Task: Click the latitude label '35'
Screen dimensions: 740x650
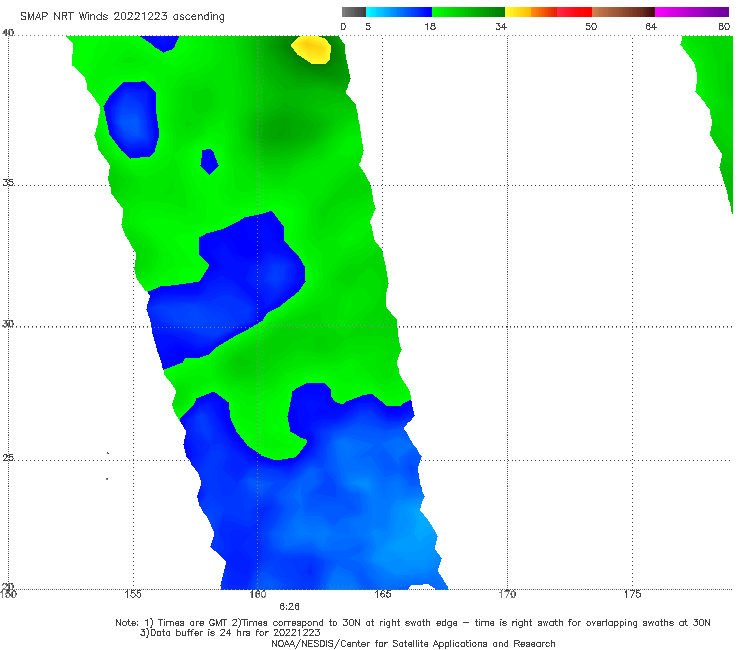Action: pyautogui.click(x=8, y=183)
